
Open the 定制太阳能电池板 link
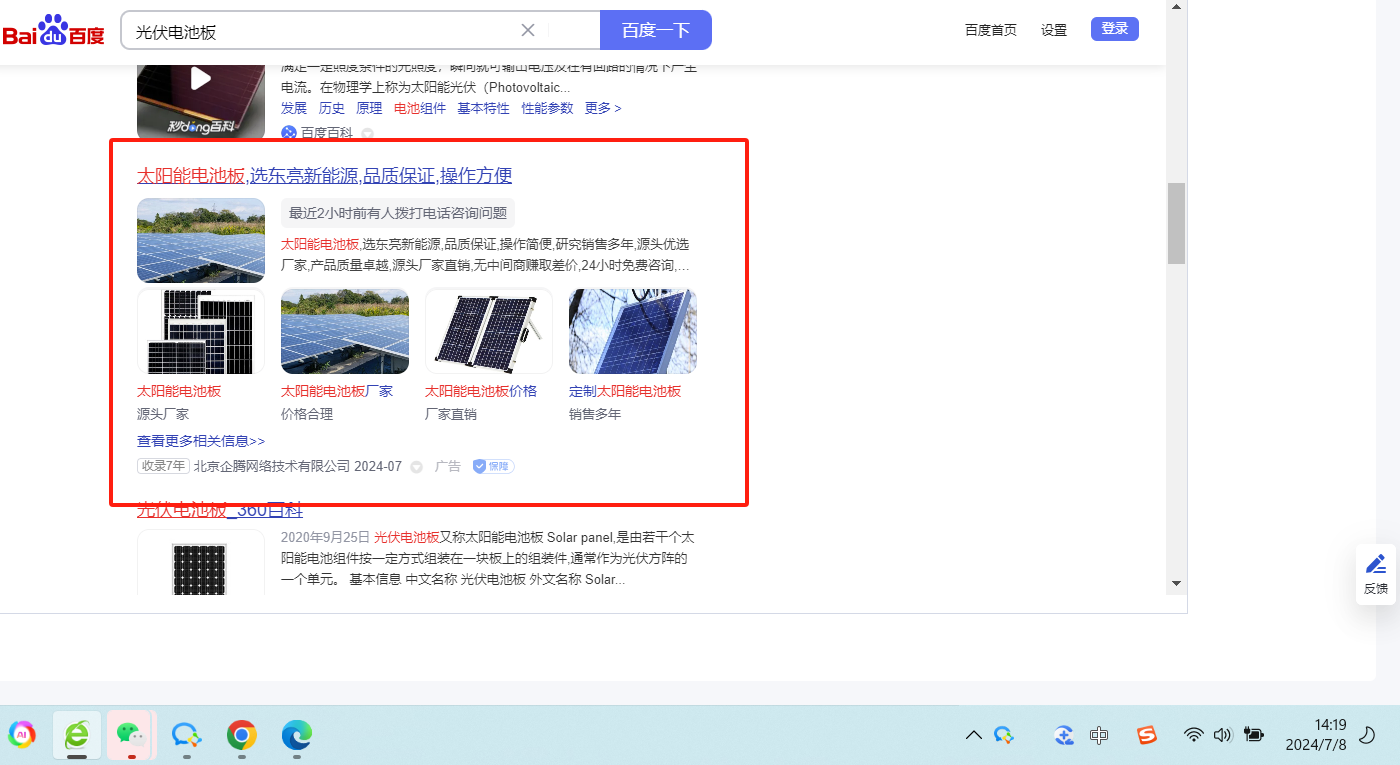625,391
